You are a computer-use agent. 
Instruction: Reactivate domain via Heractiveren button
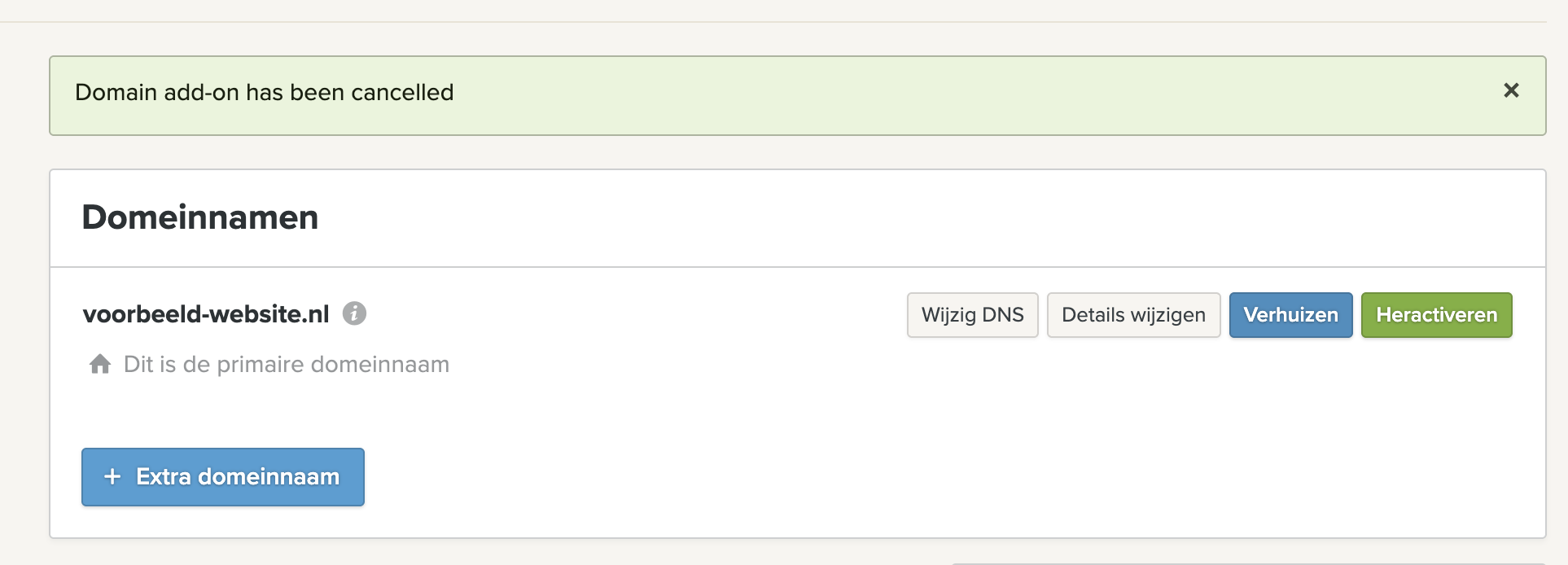(1436, 315)
